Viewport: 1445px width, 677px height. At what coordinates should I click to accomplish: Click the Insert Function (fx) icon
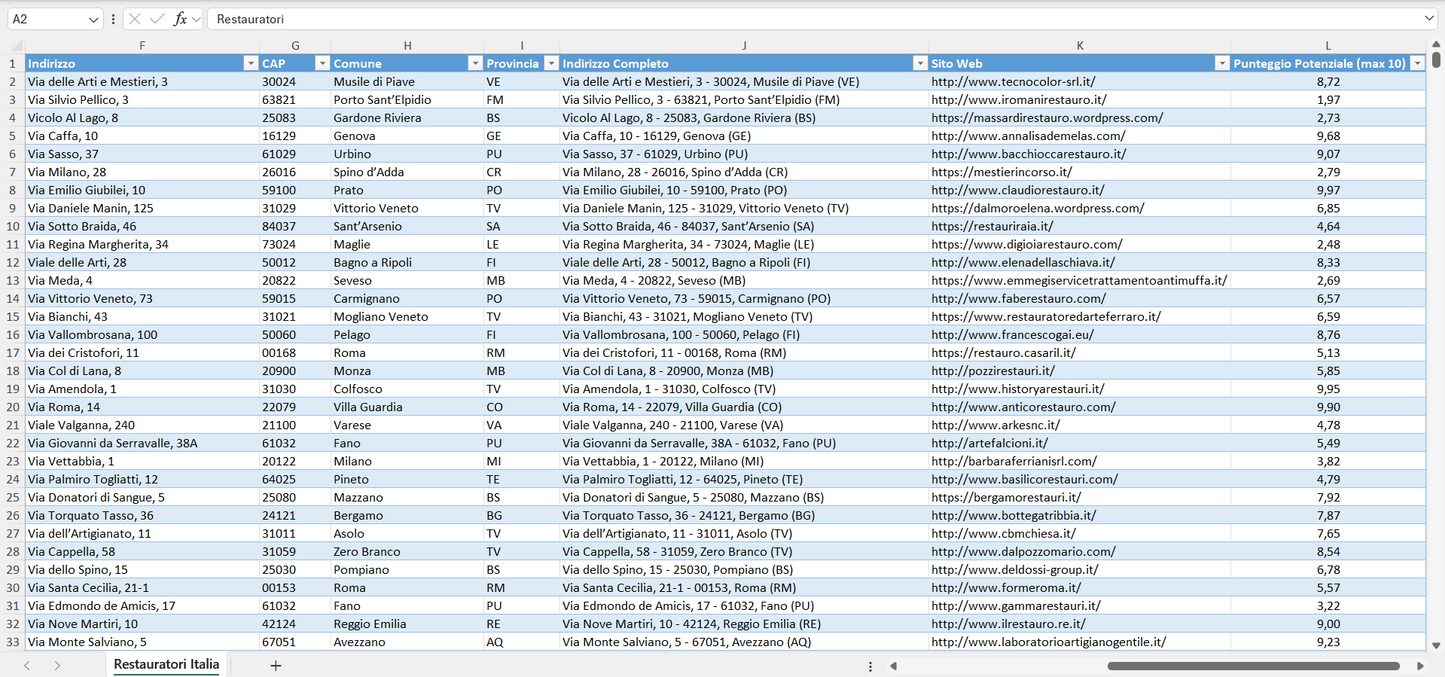click(178, 18)
